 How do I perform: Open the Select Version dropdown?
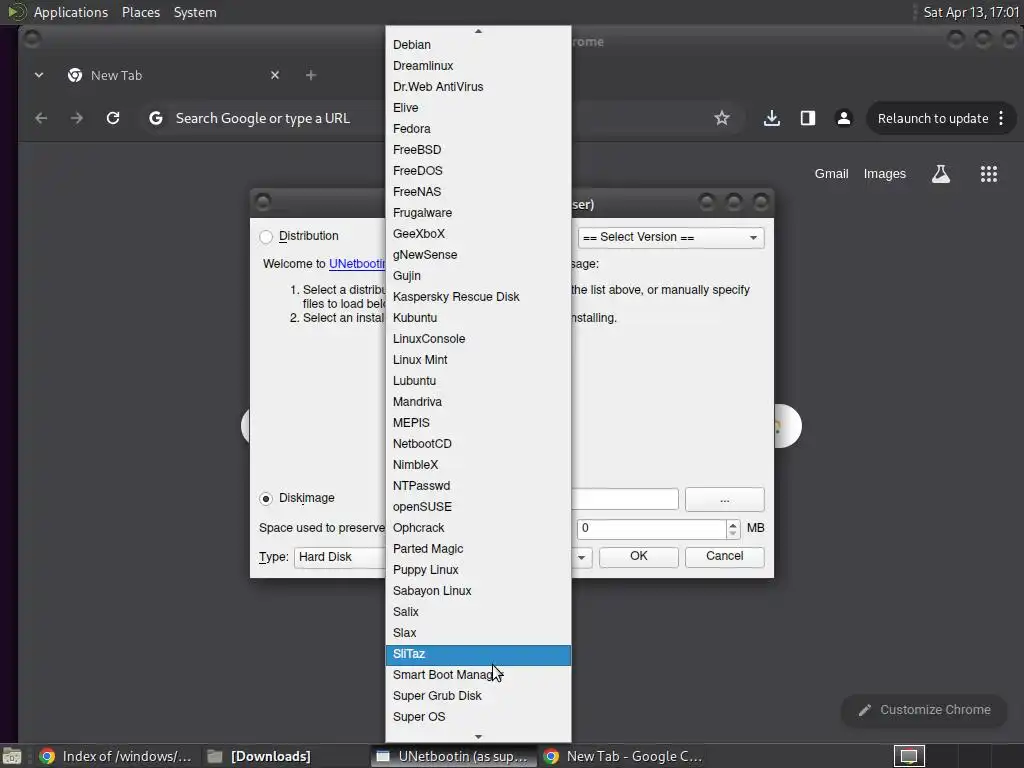[x=671, y=237]
